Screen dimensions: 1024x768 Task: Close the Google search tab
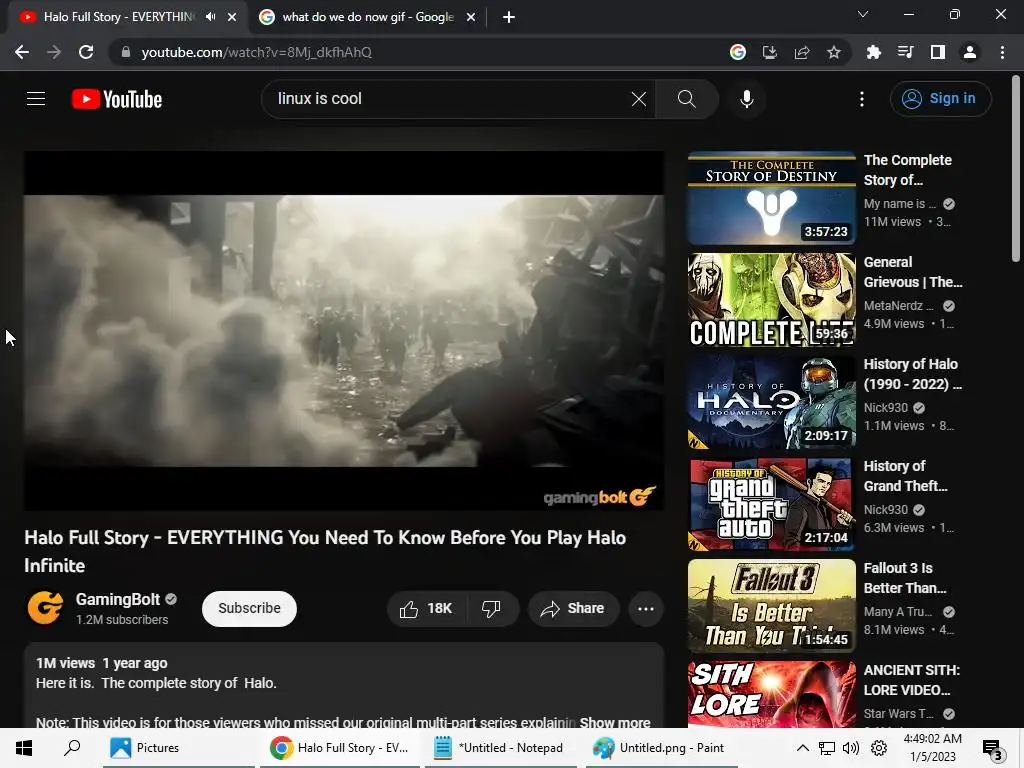pyautogui.click(x=471, y=17)
